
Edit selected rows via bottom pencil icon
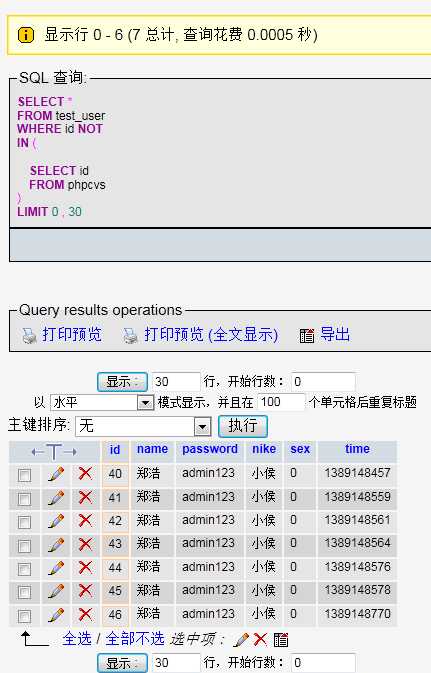(x=241, y=640)
